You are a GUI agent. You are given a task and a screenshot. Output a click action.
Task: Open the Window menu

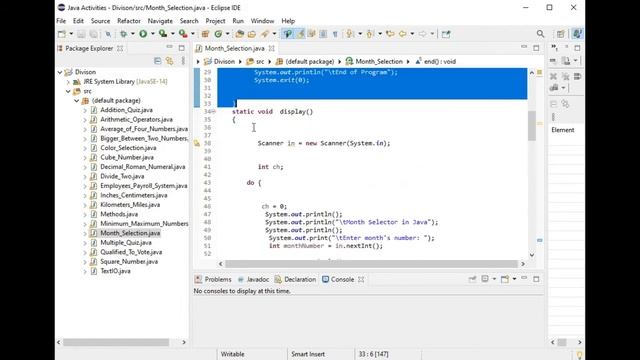tap(262, 21)
